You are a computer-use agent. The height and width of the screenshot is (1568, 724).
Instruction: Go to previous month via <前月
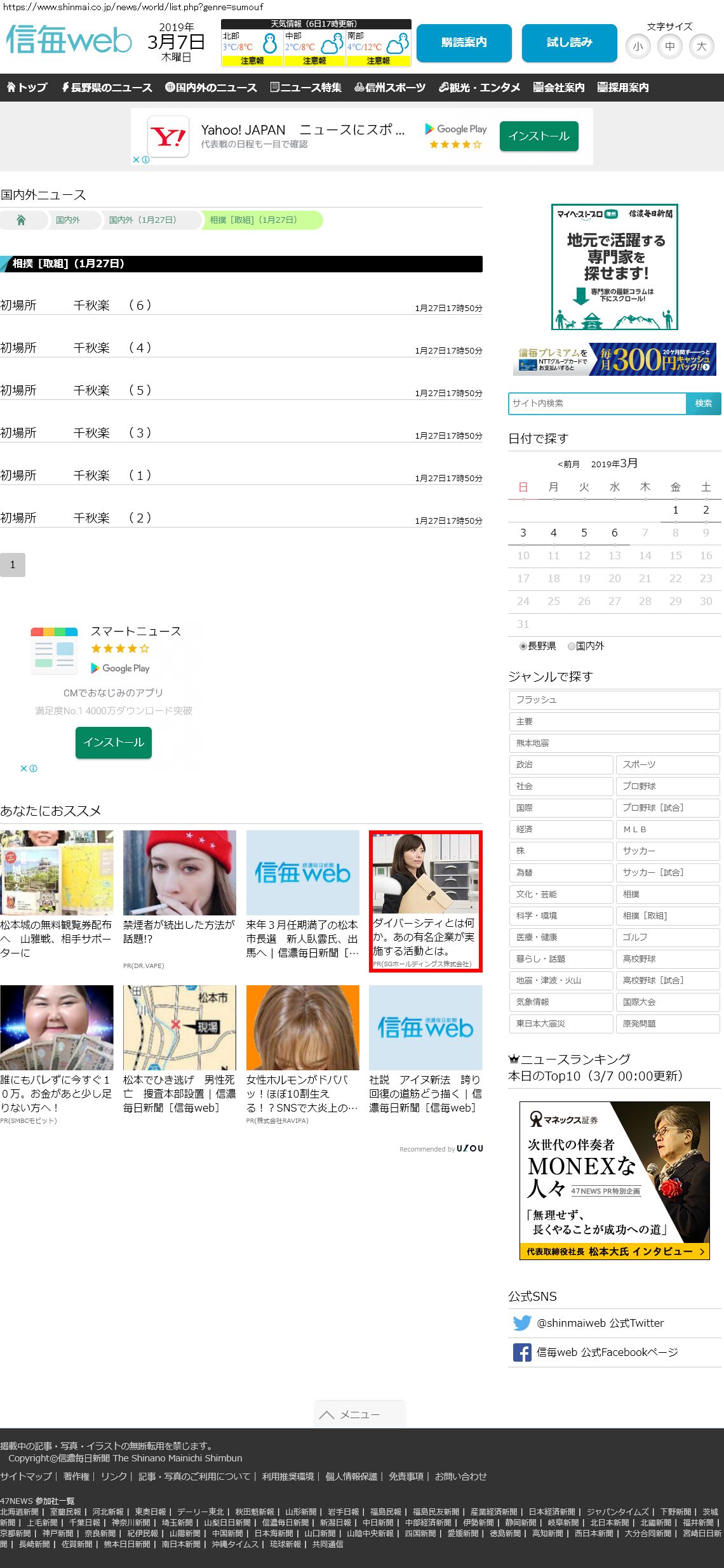pyautogui.click(x=568, y=464)
